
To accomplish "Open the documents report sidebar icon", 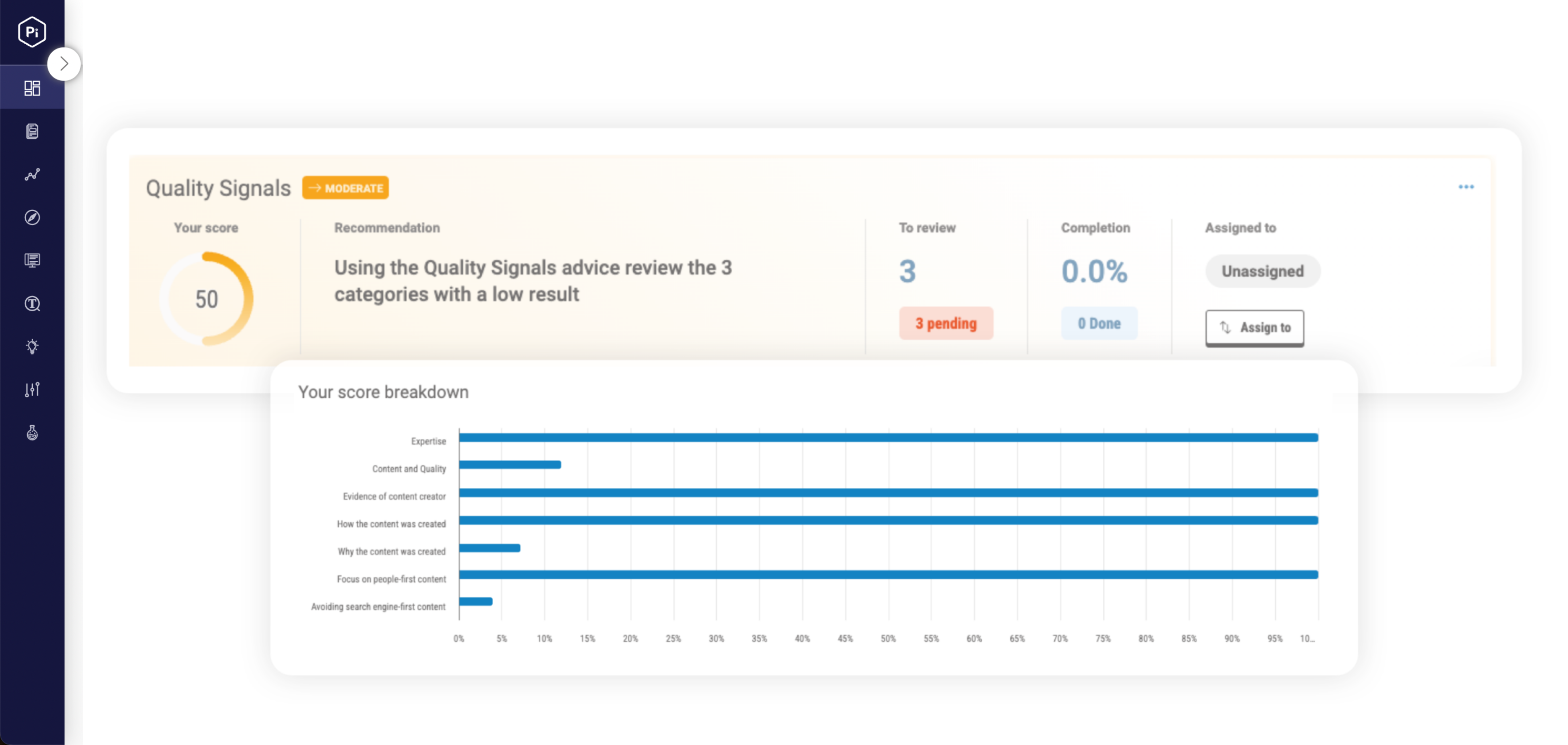I will [x=32, y=131].
